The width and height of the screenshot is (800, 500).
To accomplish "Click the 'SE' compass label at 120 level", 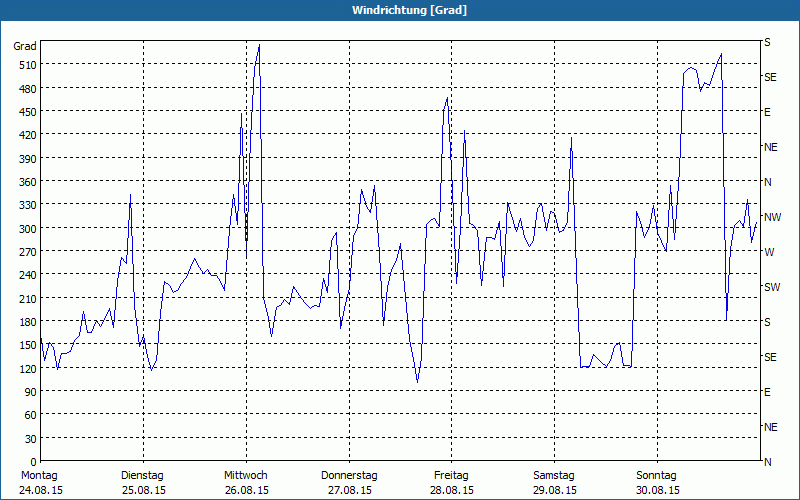I will (770, 357).
